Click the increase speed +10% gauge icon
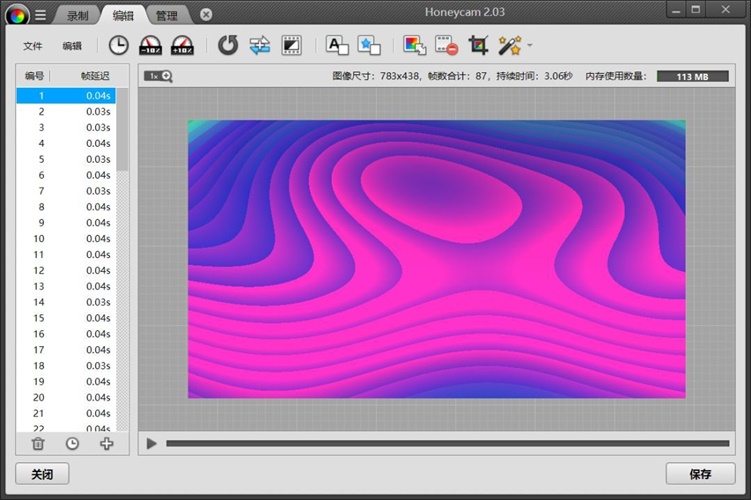The height and width of the screenshot is (500, 751). pyautogui.click(x=182, y=45)
